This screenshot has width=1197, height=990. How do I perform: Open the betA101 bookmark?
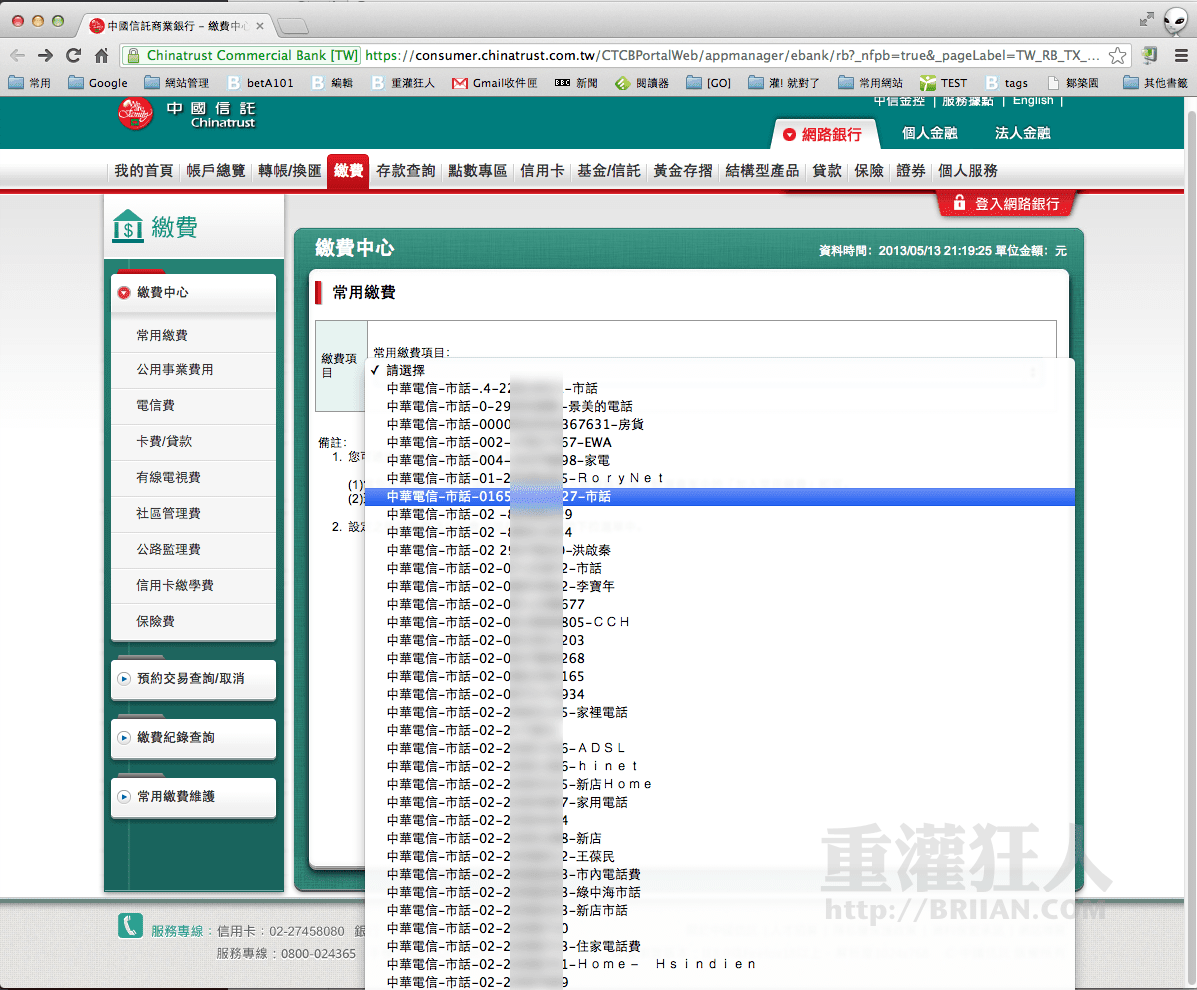pyautogui.click(x=260, y=82)
